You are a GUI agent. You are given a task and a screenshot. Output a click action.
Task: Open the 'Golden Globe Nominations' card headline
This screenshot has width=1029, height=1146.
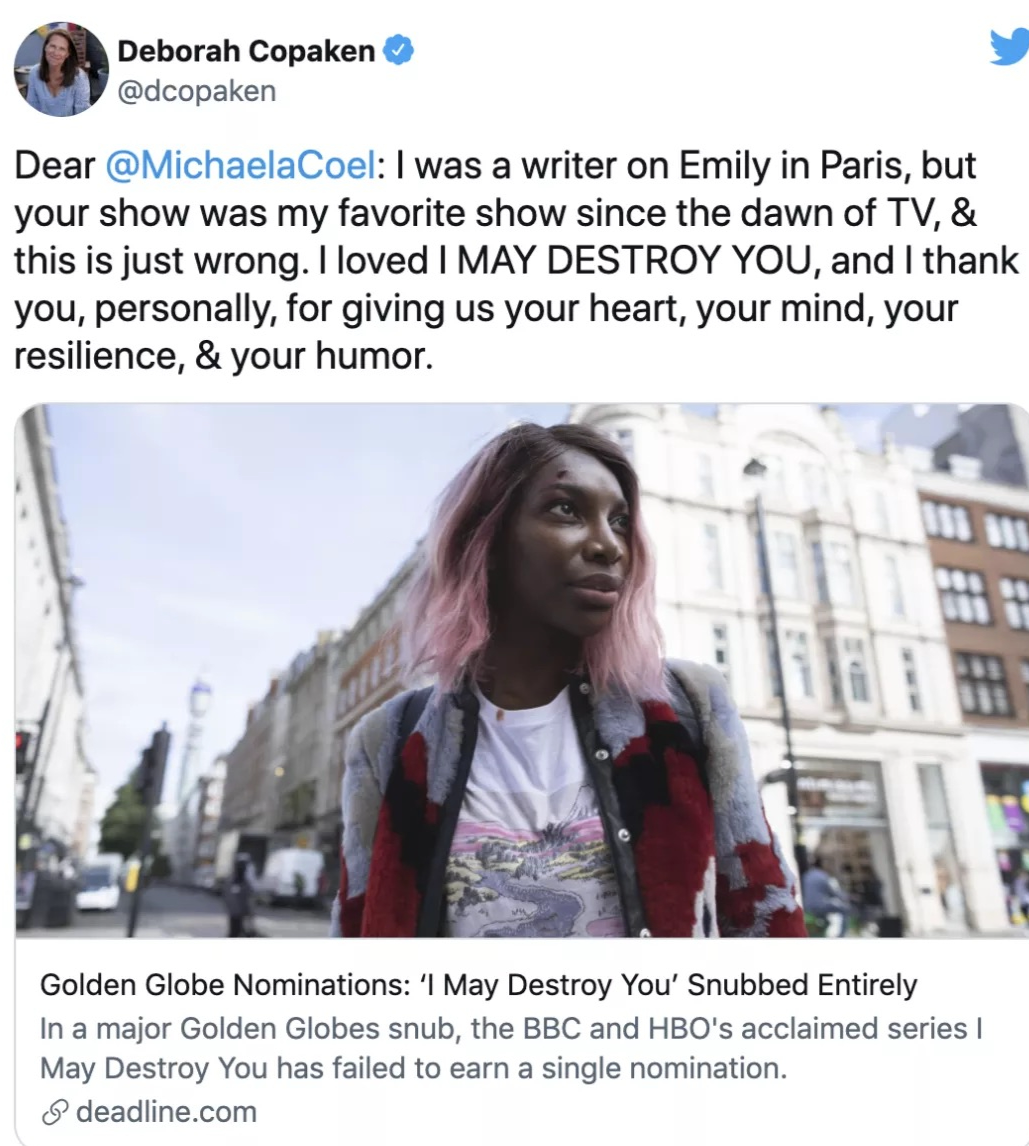pyautogui.click(x=478, y=984)
